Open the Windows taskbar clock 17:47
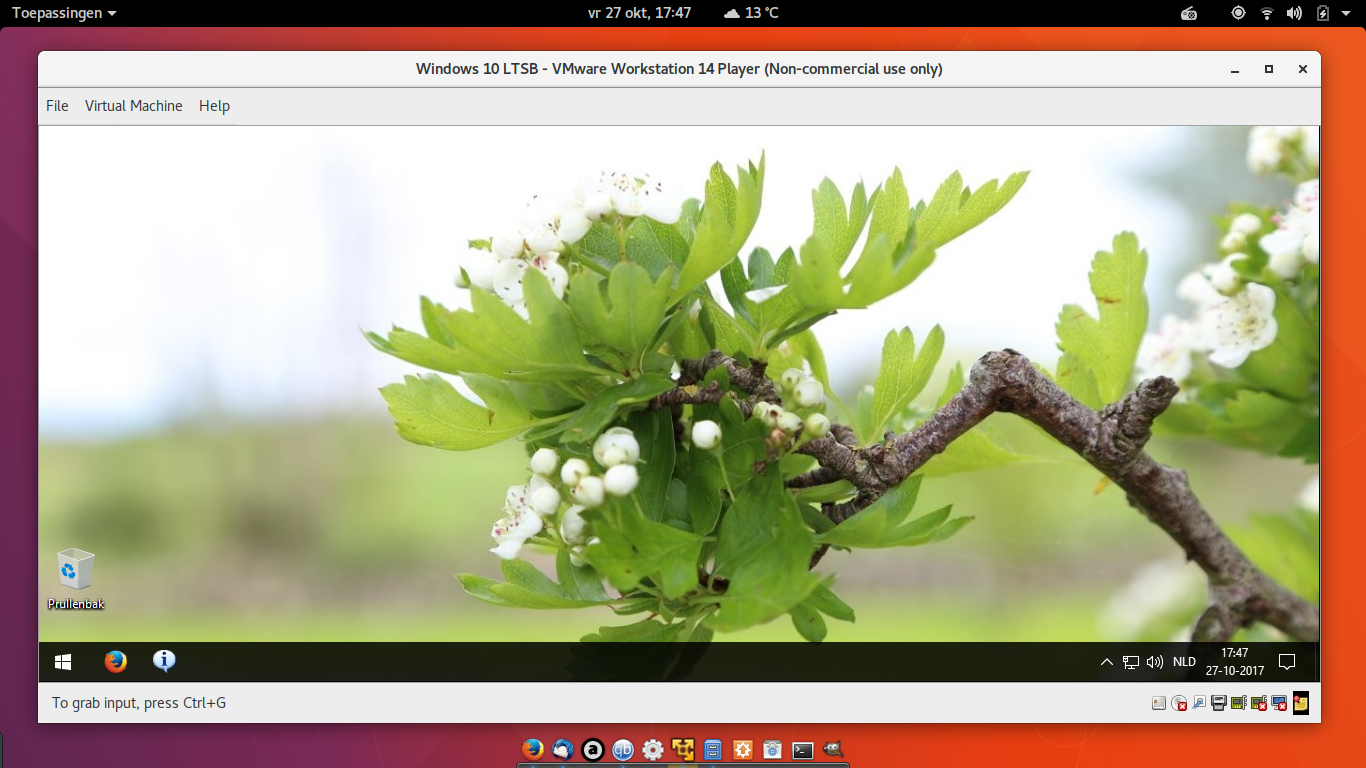The height and width of the screenshot is (768, 1366). click(1235, 661)
